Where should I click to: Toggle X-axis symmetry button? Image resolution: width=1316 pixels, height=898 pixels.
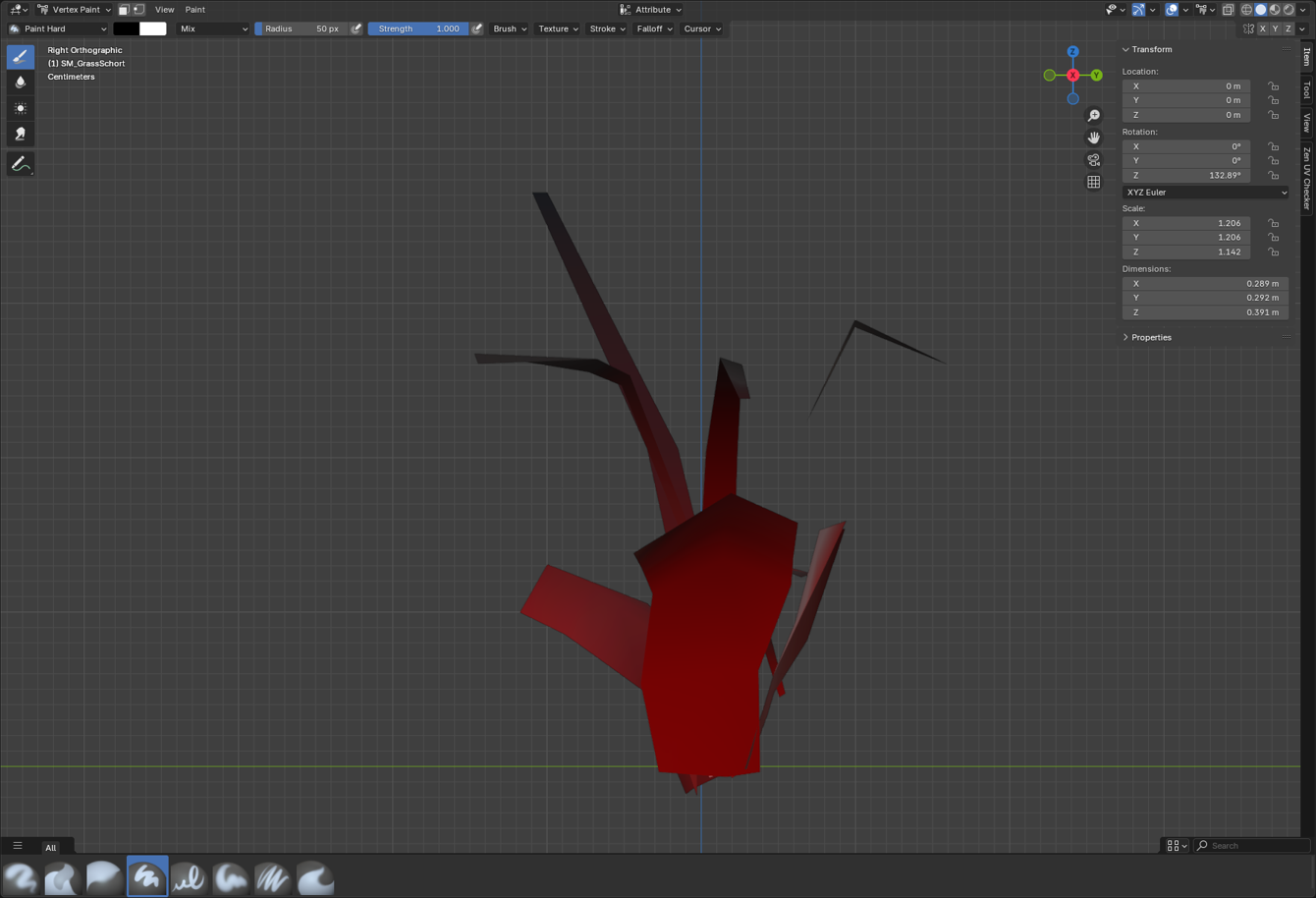click(1262, 29)
